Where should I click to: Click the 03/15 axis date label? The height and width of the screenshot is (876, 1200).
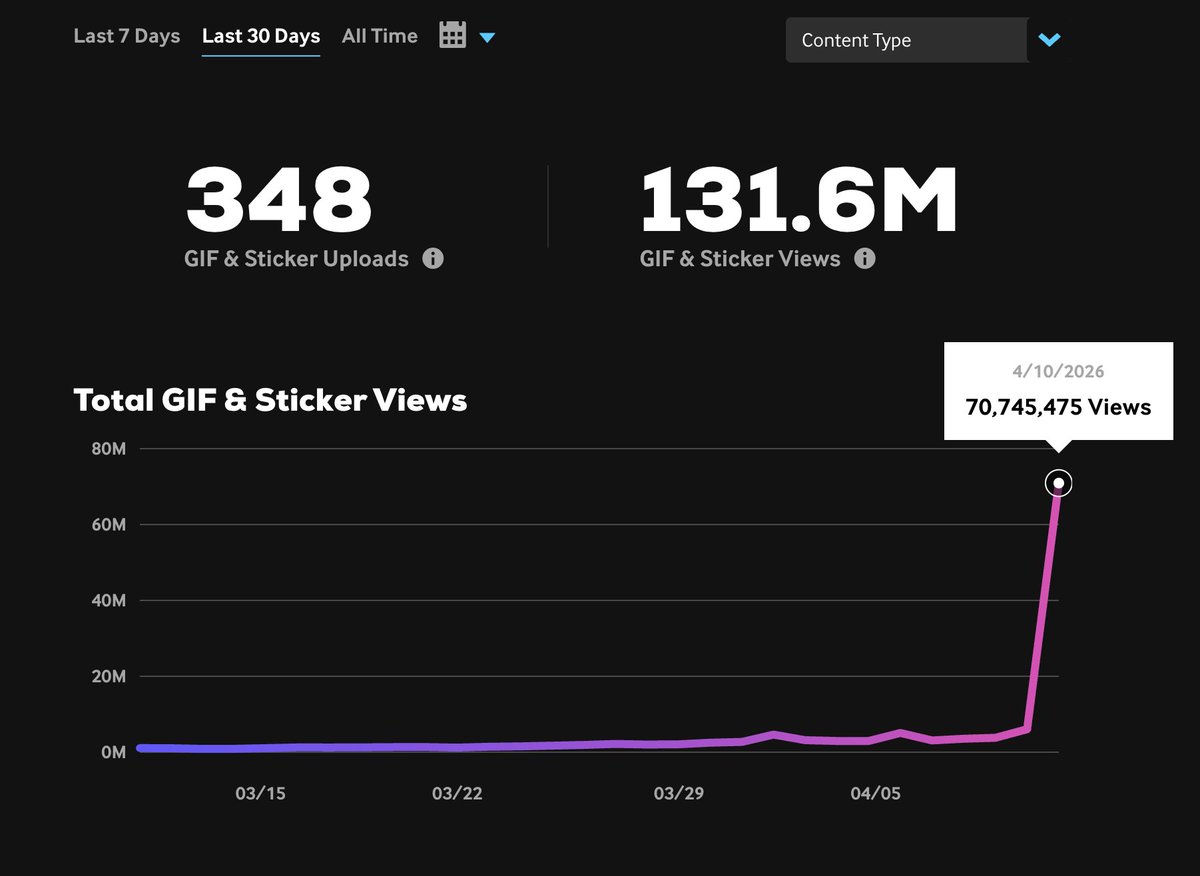click(260, 794)
